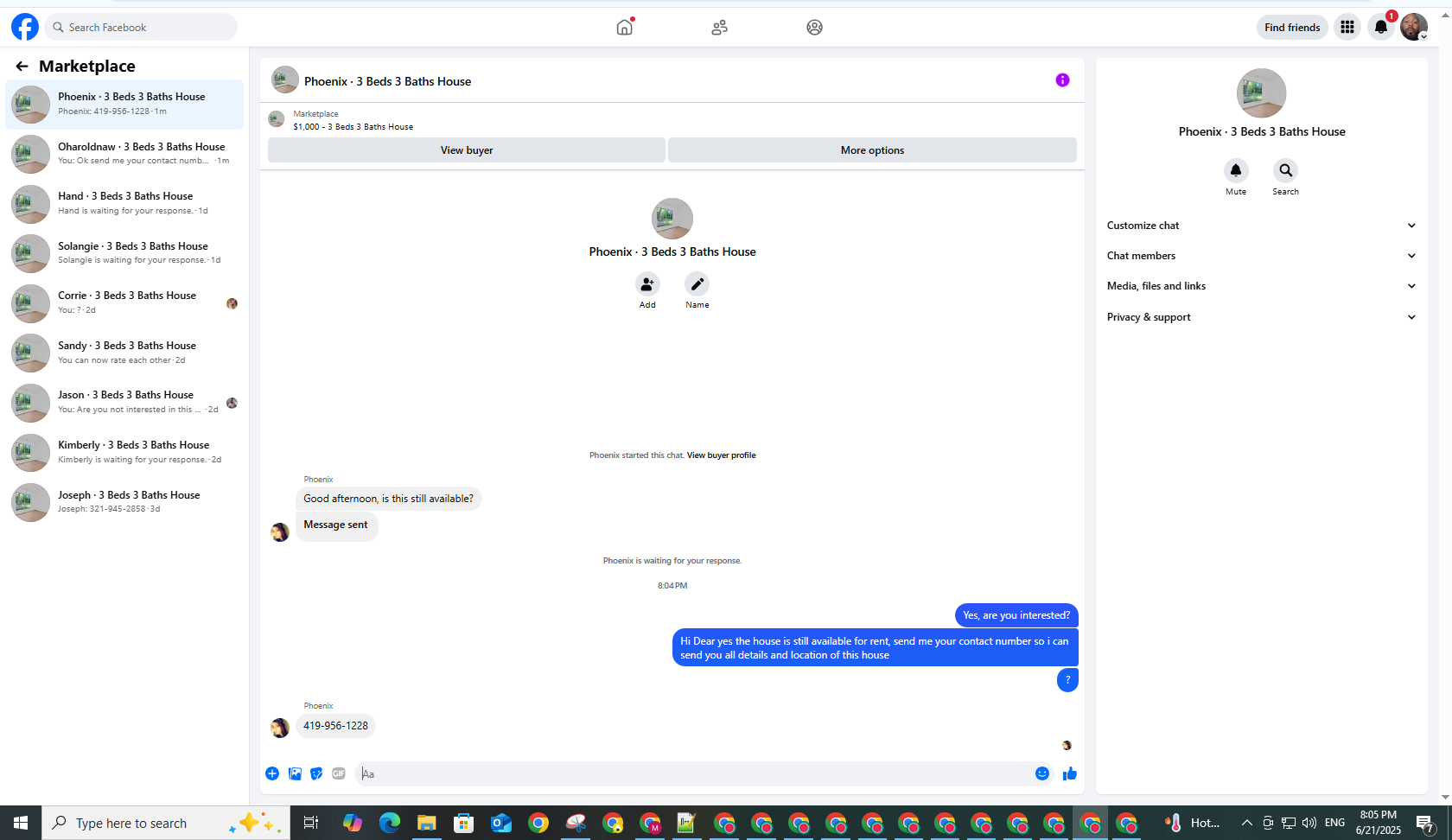Click the Add people icon
Image resolution: width=1452 pixels, height=840 pixels.
coord(647,284)
